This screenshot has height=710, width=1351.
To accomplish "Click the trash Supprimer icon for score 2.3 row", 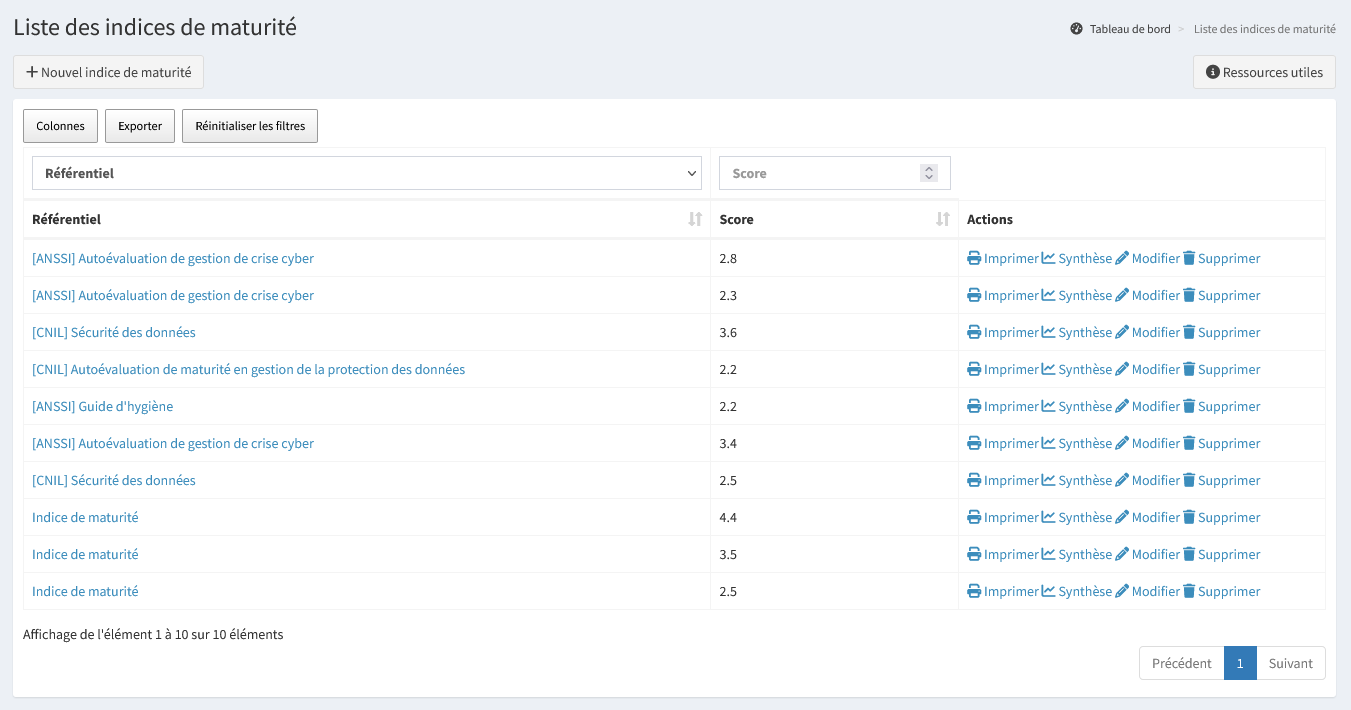I will click(1189, 295).
